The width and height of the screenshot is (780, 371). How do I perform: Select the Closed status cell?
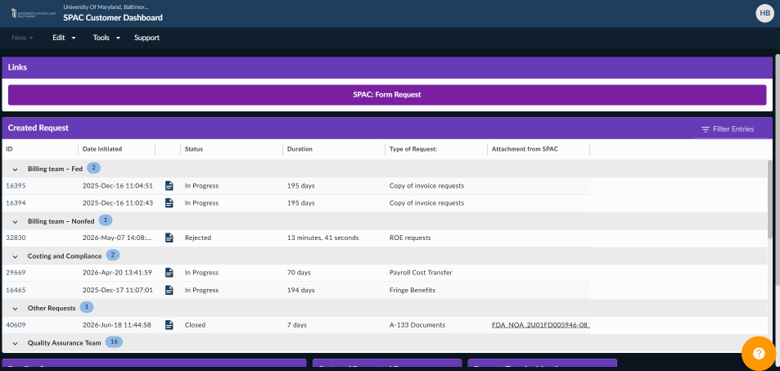pyautogui.click(x=195, y=325)
